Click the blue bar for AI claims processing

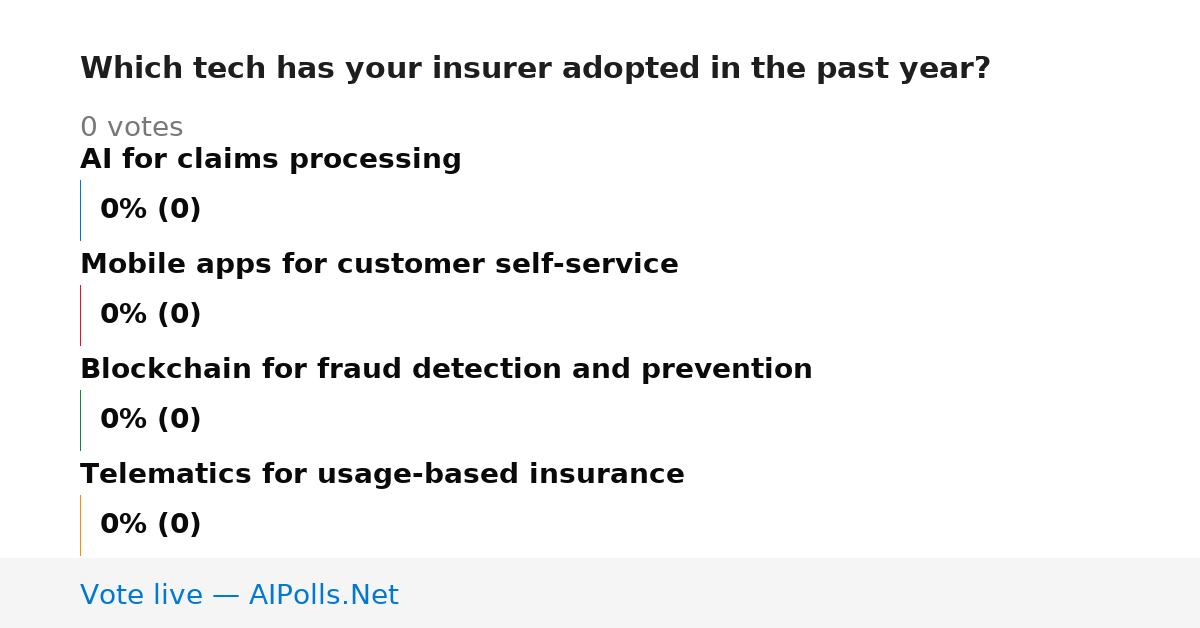tap(80, 210)
